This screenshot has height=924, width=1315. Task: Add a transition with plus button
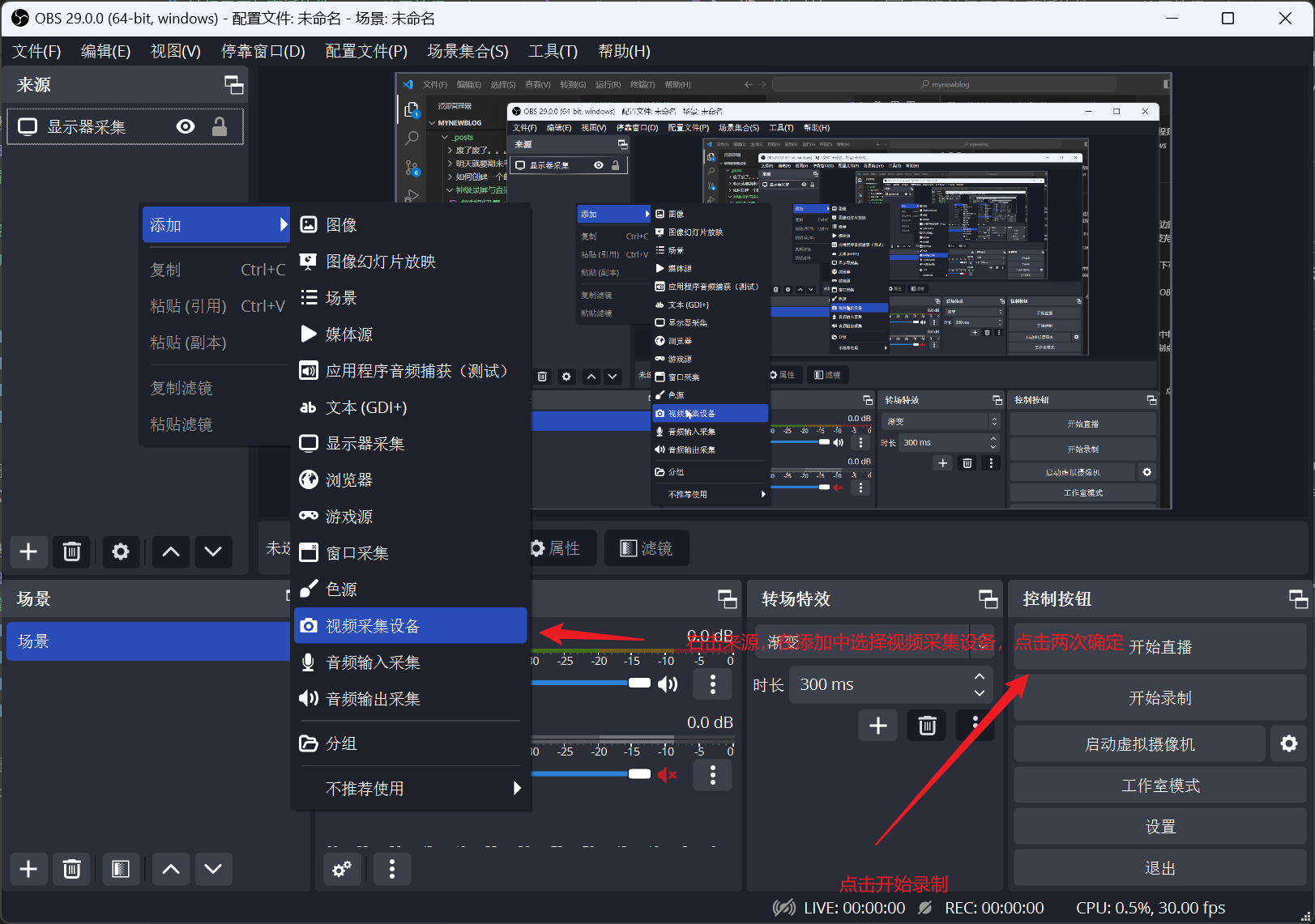[878, 726]
